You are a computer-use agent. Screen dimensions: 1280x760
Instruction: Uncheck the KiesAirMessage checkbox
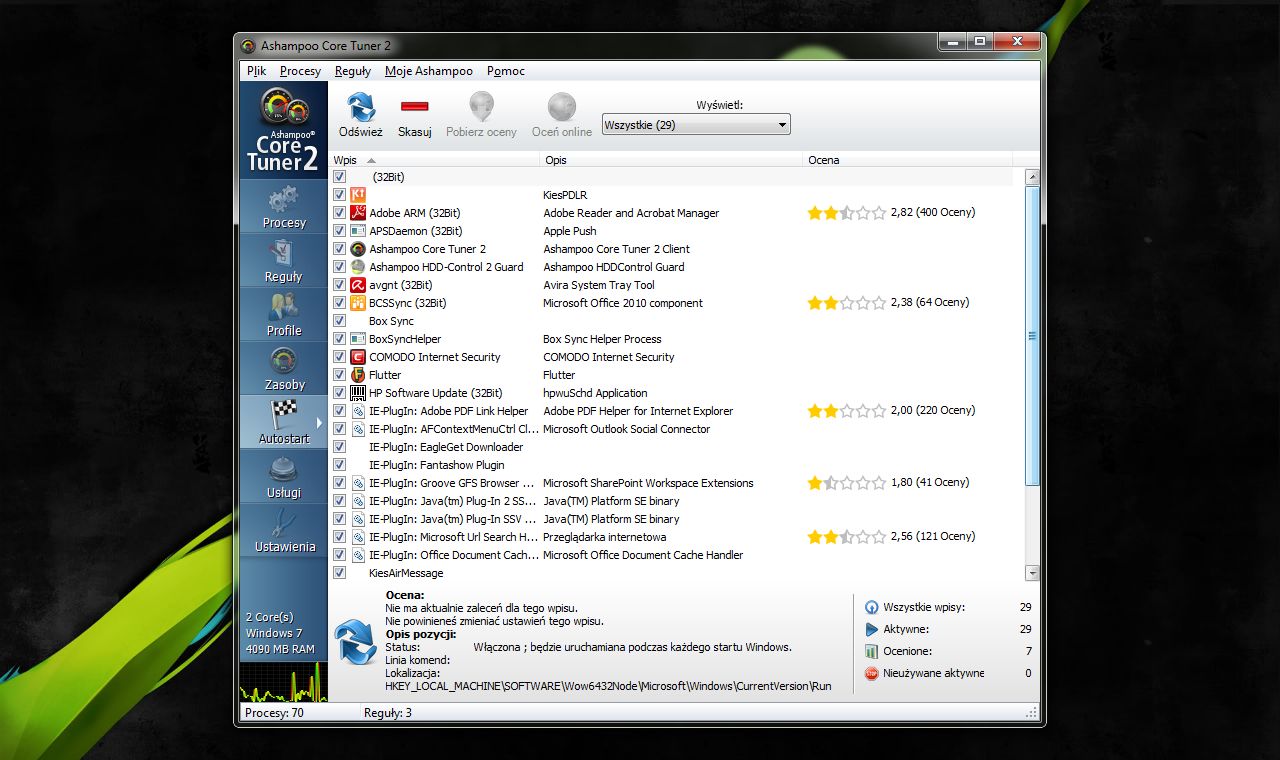[x=340, y=573]
